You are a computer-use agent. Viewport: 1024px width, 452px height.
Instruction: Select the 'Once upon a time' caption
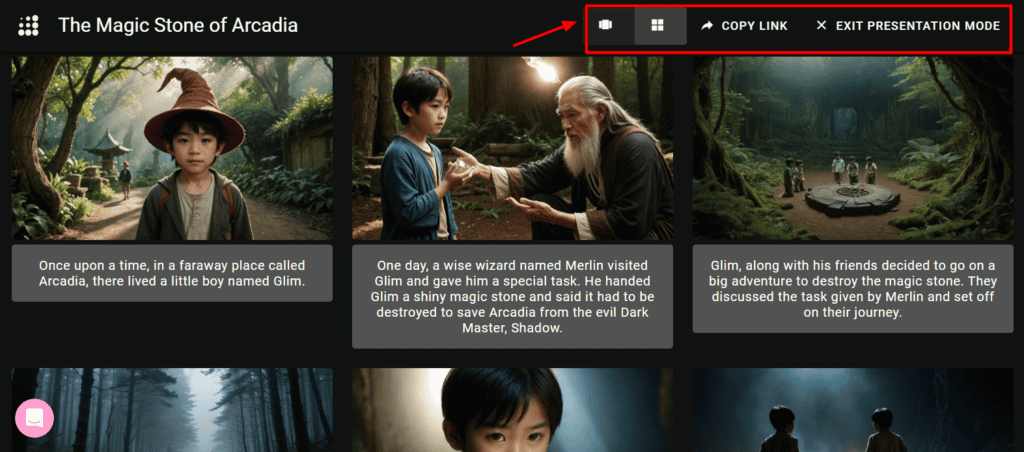pyautogui.click(x=172, y=274)
